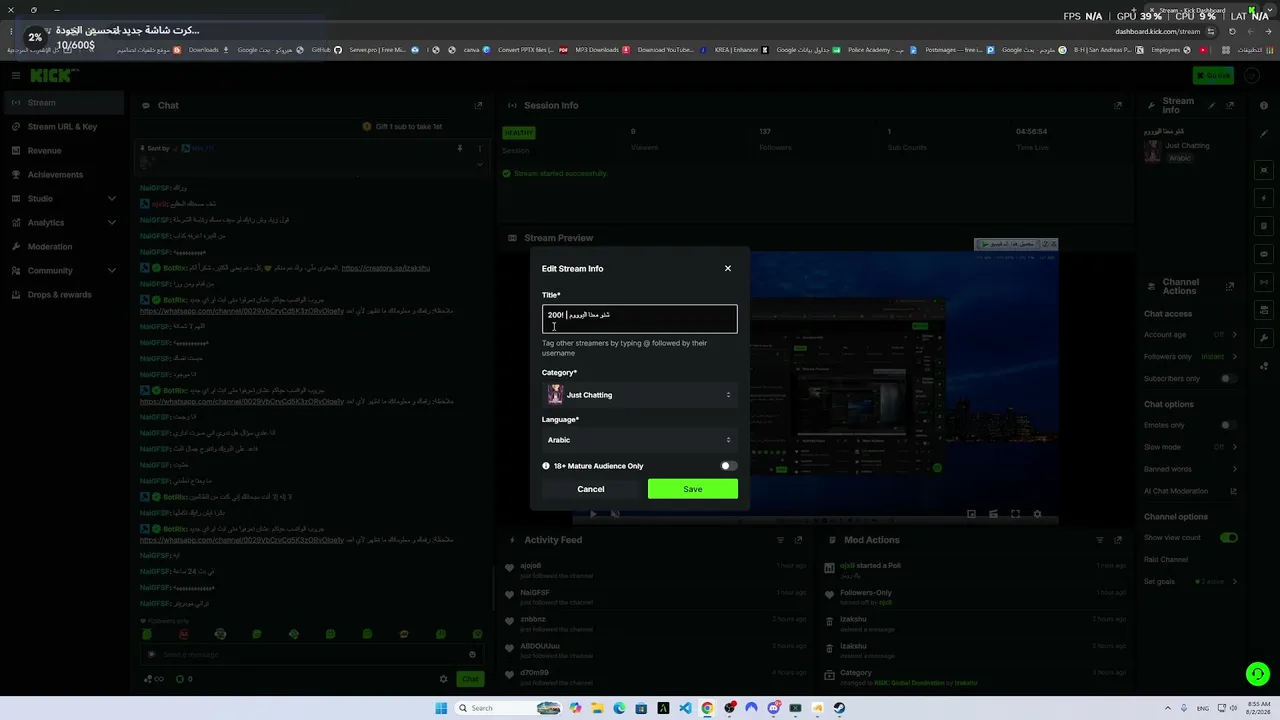Open the Kick sidebar hamburger menu
This screenshot has height=720, width=1280.
coord(16,76)
